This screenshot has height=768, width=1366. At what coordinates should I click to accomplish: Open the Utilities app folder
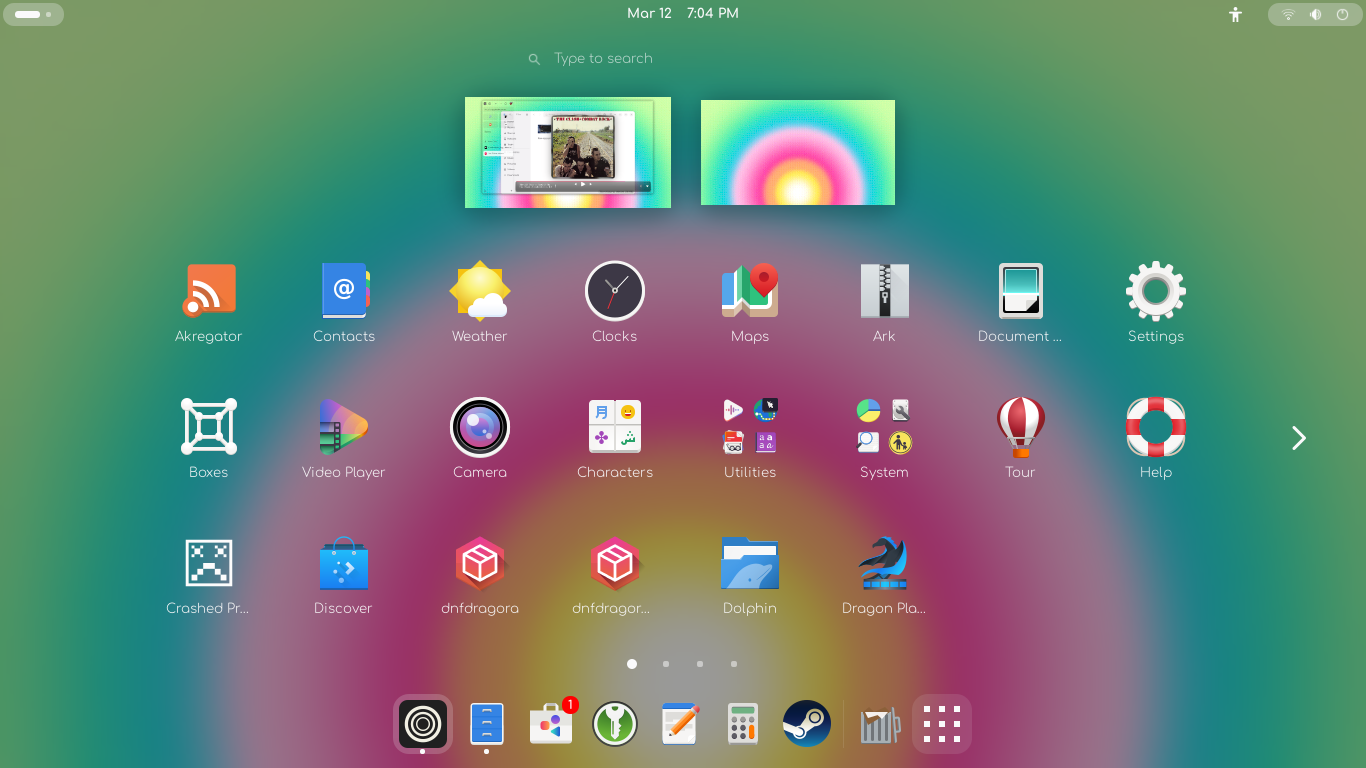point(749,425)
